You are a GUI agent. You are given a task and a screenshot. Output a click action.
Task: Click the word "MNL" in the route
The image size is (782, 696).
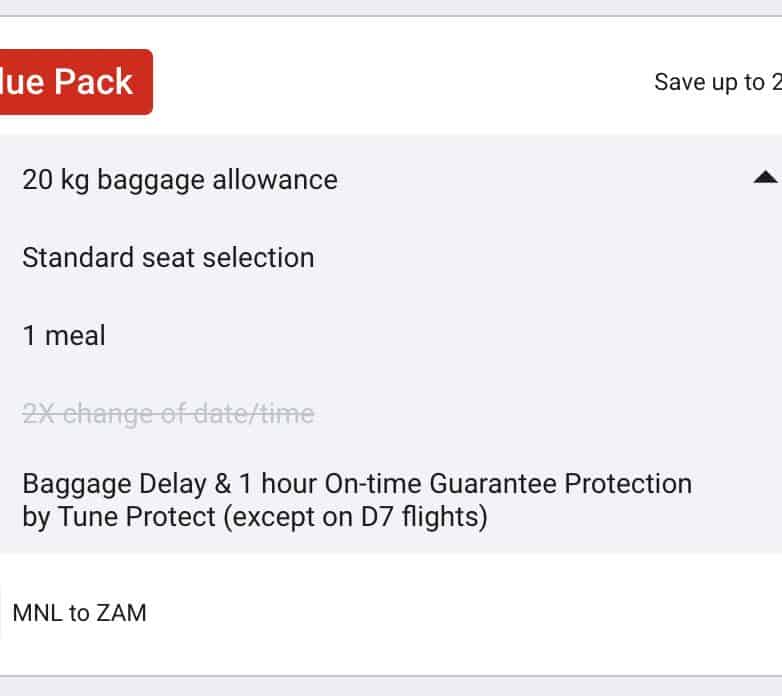pyautogui.click(x=37, y=612)
